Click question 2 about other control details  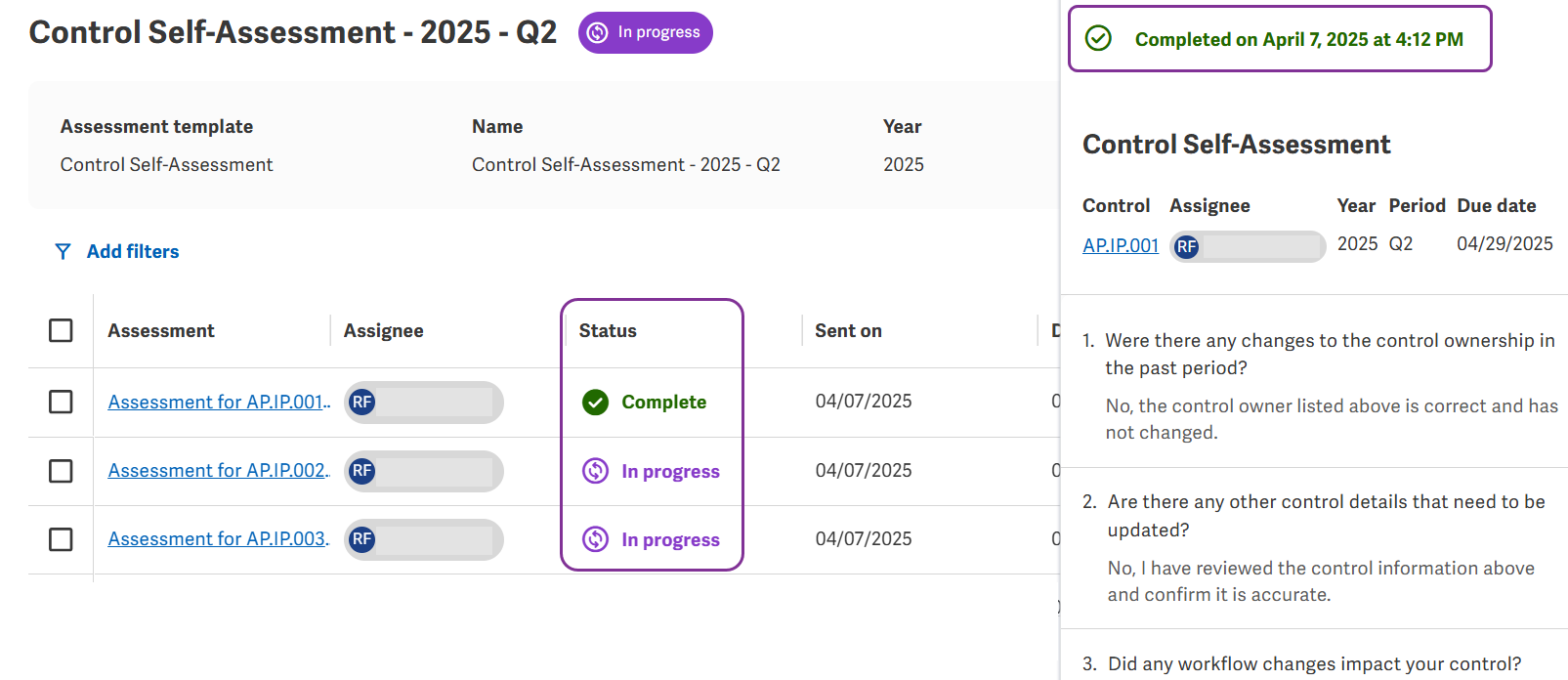point(1326,516)
